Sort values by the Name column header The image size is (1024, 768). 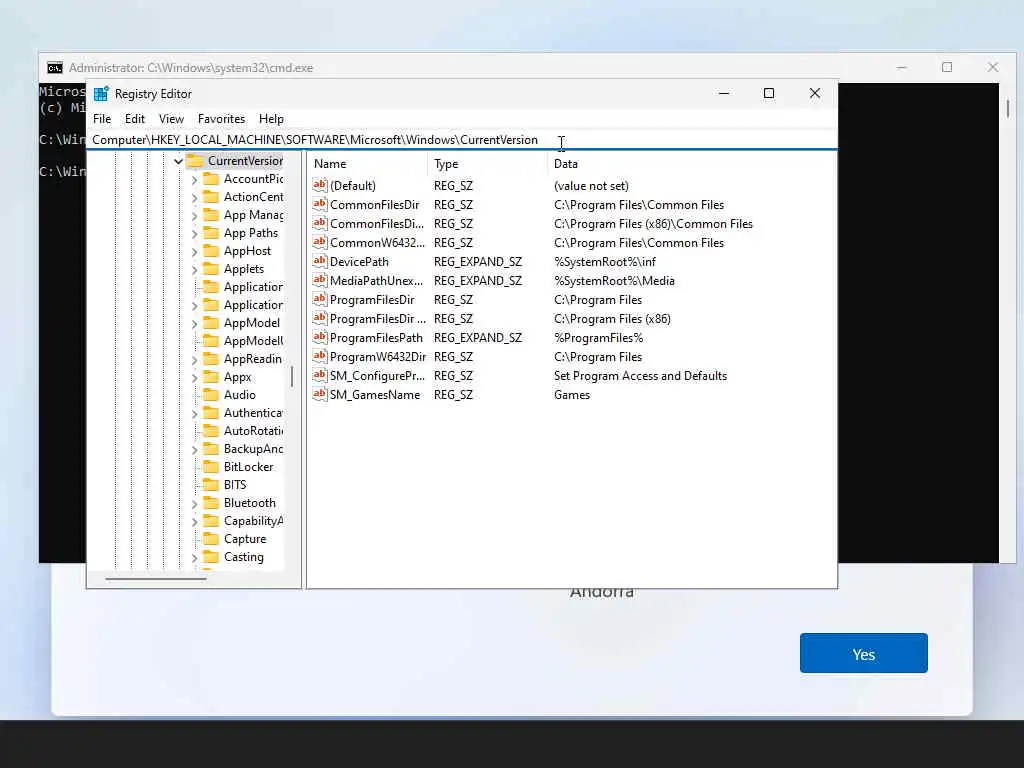[368, 164]
